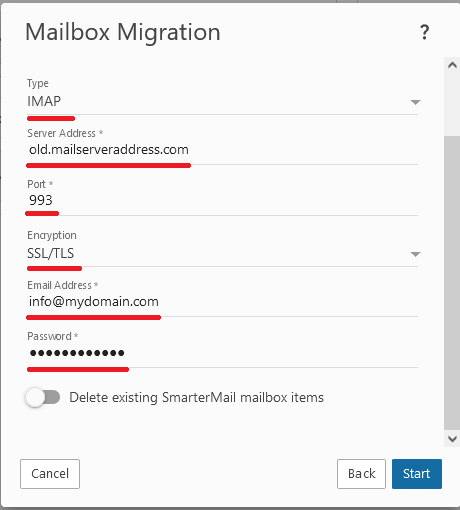Screen dimensions: 460x510
Task: Click the Password input field
Action: [x=222, y=353]
